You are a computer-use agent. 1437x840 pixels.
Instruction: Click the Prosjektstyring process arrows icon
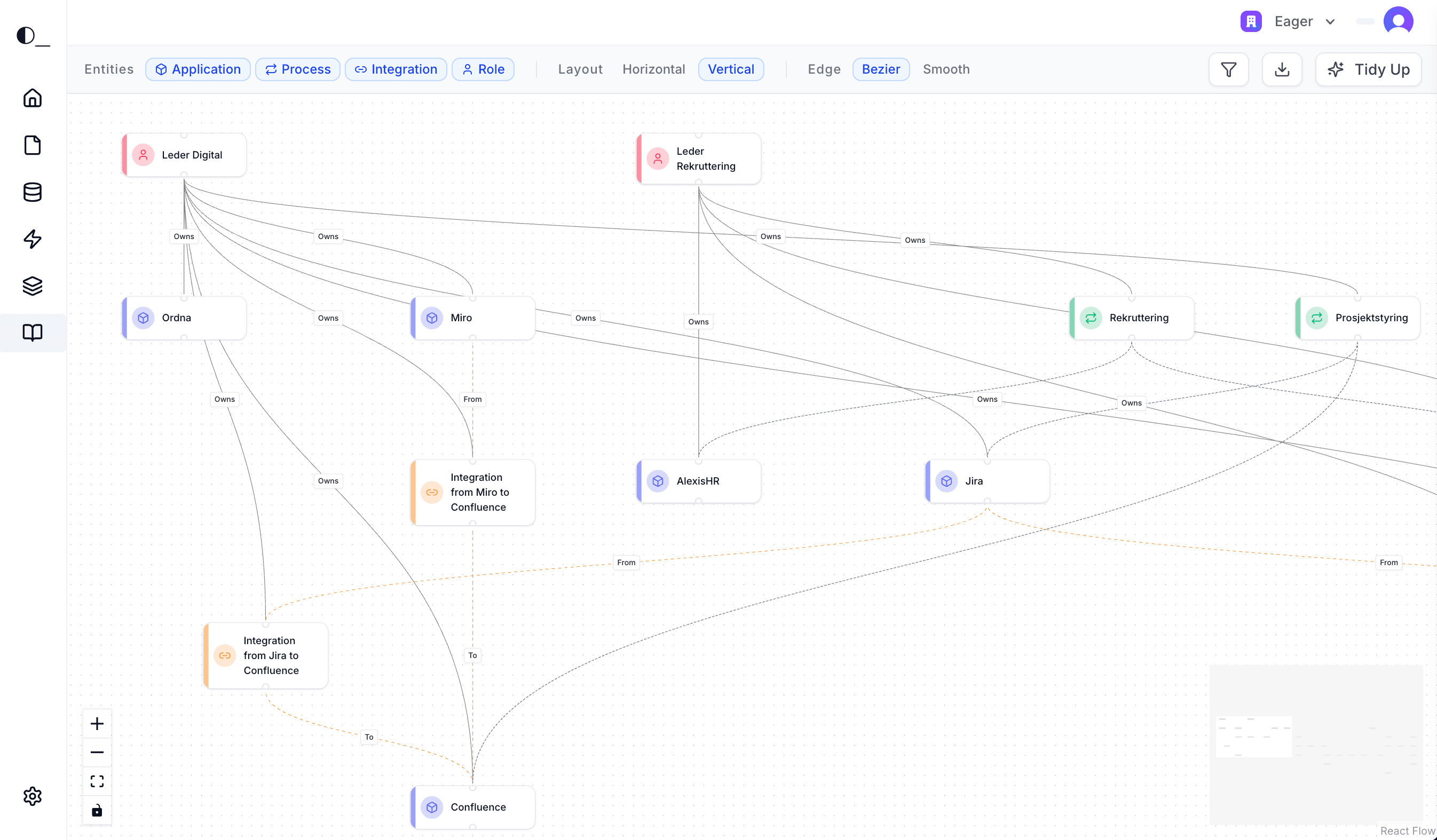pos(1317,318)
